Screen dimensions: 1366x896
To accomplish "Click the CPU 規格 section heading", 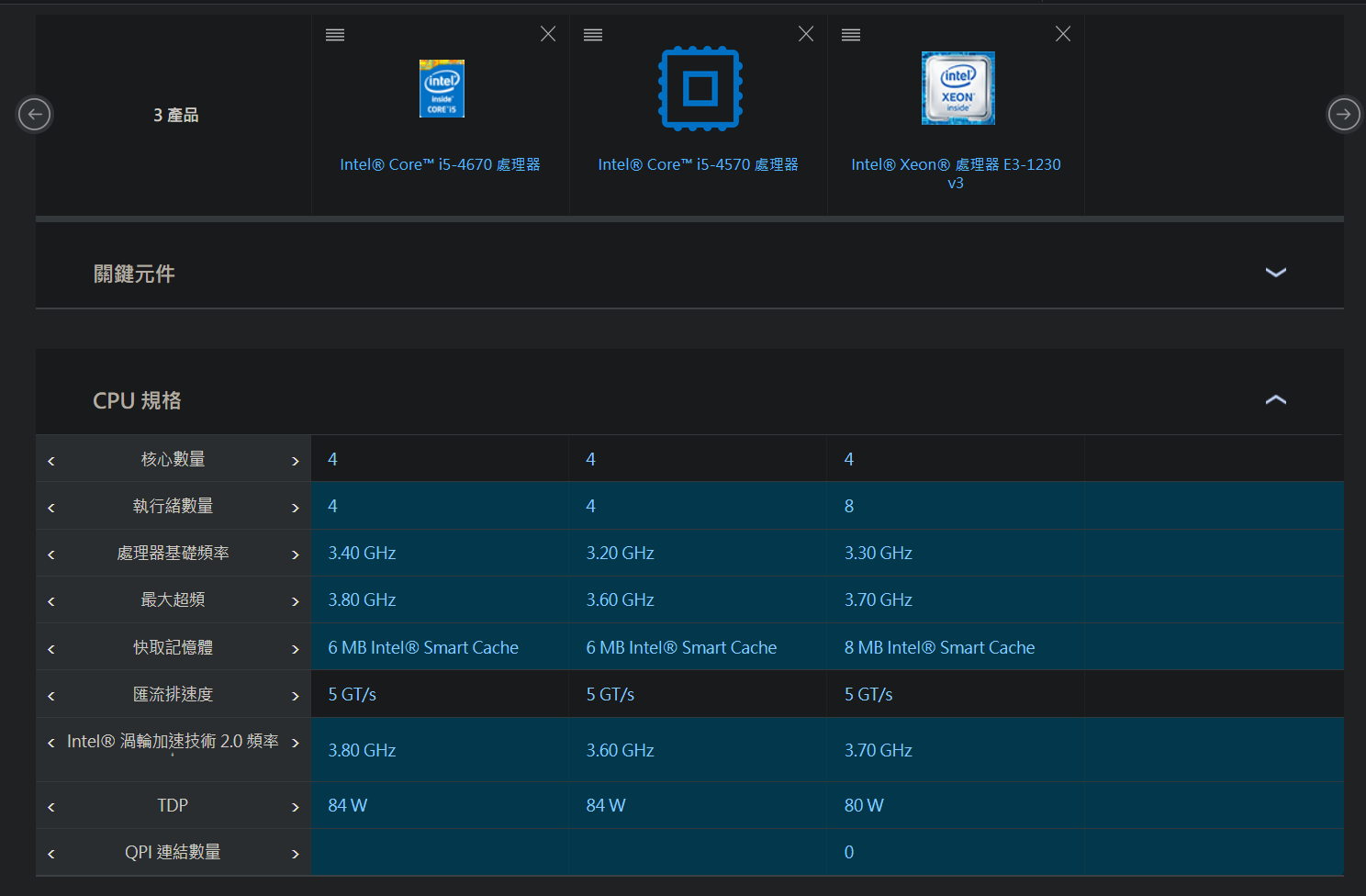I will (137, 400).
